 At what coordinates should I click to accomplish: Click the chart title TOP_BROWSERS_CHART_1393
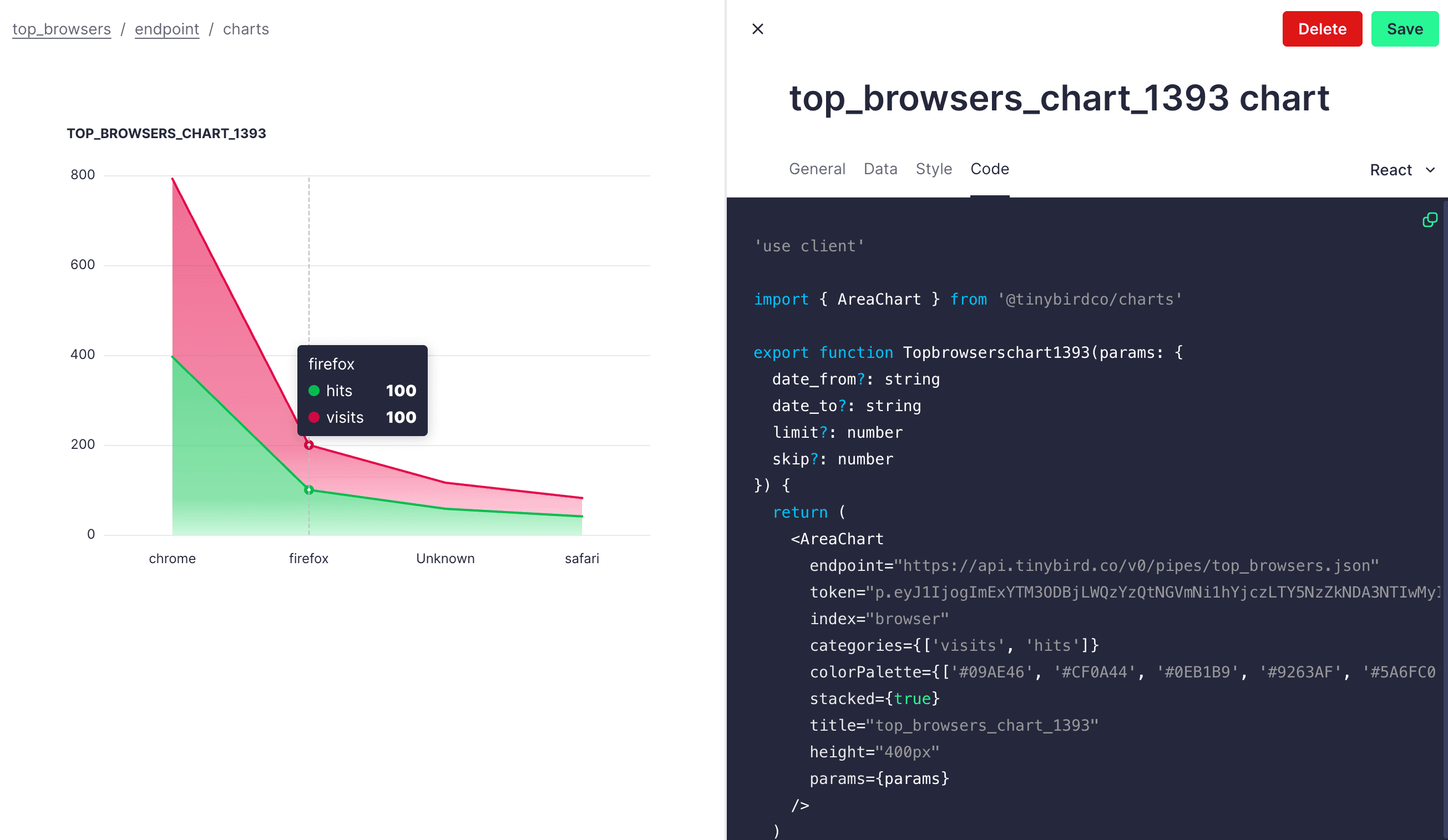166,133
